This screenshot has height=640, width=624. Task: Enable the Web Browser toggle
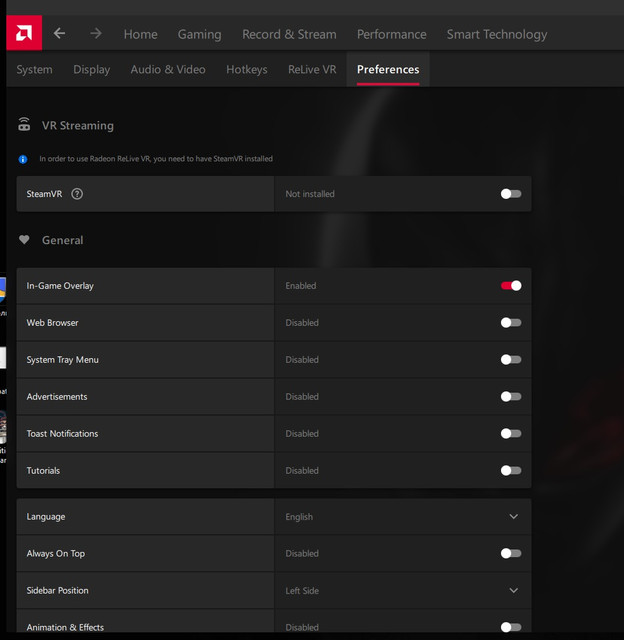click(x=511, y=322)
